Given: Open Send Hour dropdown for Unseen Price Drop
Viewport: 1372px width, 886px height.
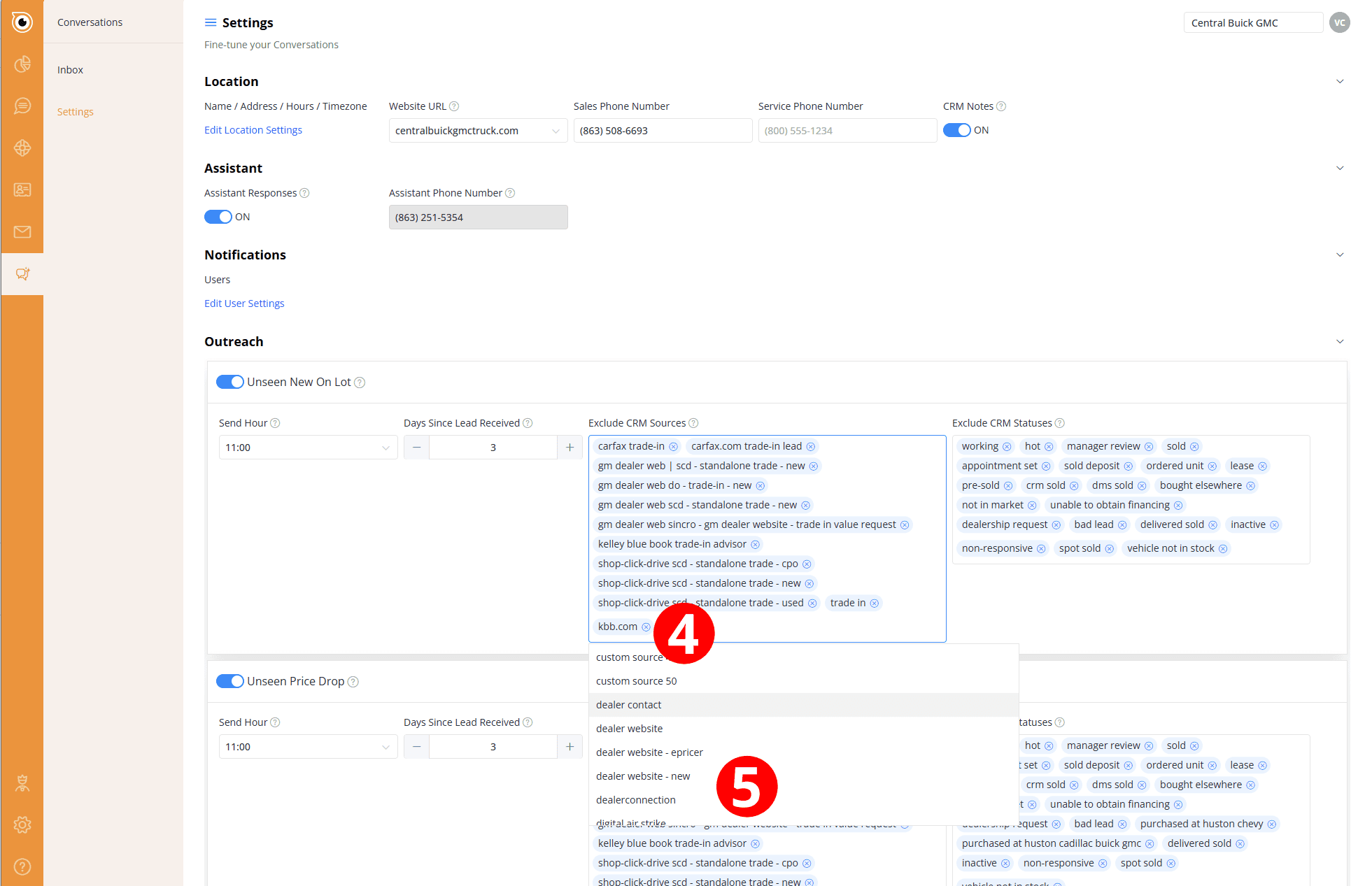Looking at the screenshot, I should point(308,747).
